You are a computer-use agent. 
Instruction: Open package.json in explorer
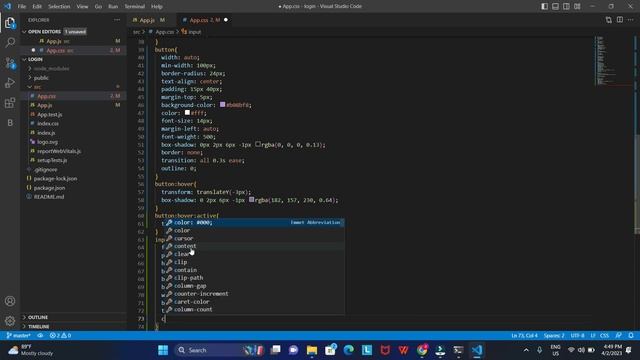[49, 188]
